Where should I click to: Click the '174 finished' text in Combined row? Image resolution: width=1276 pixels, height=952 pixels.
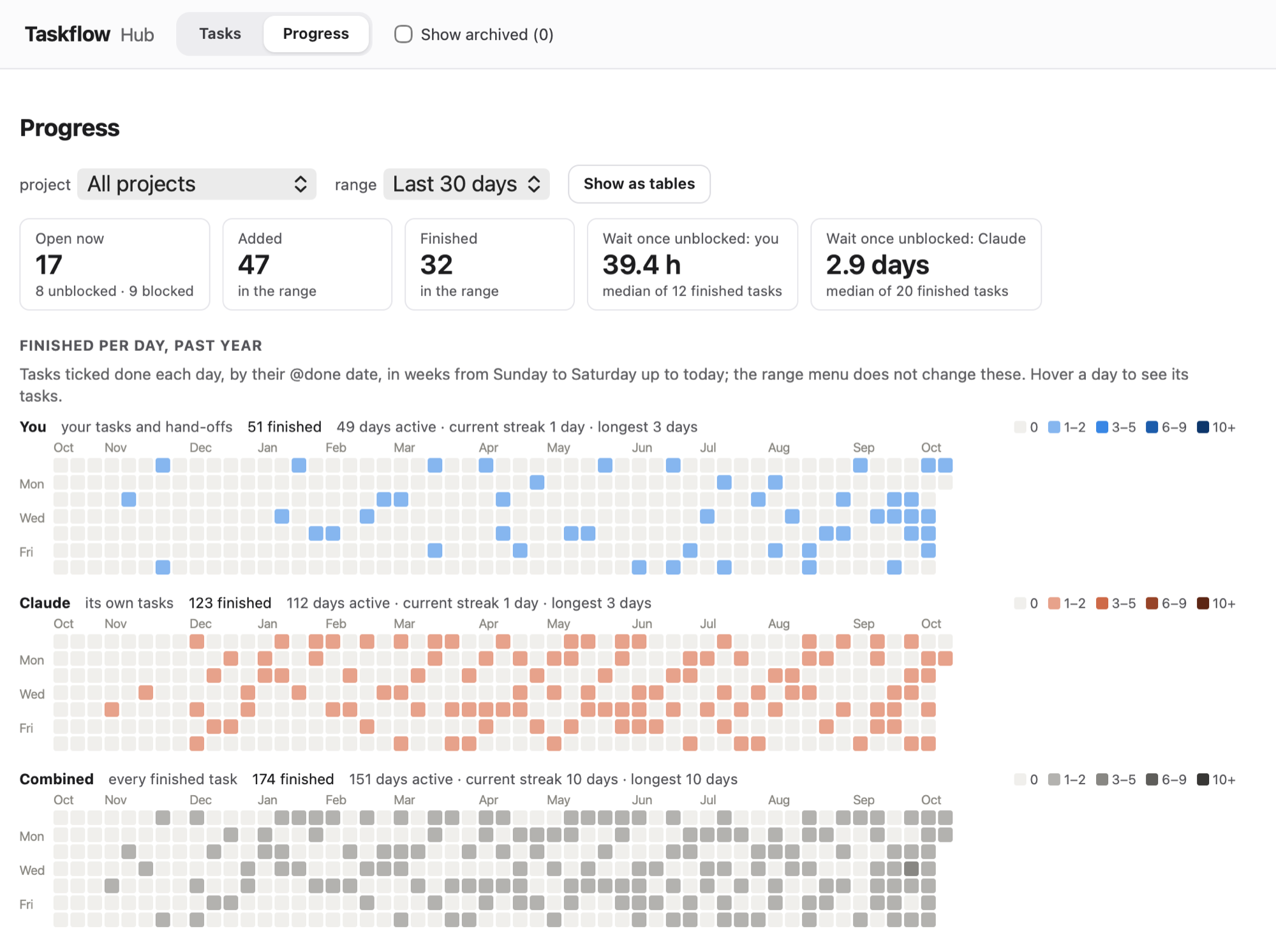(293, 779)
